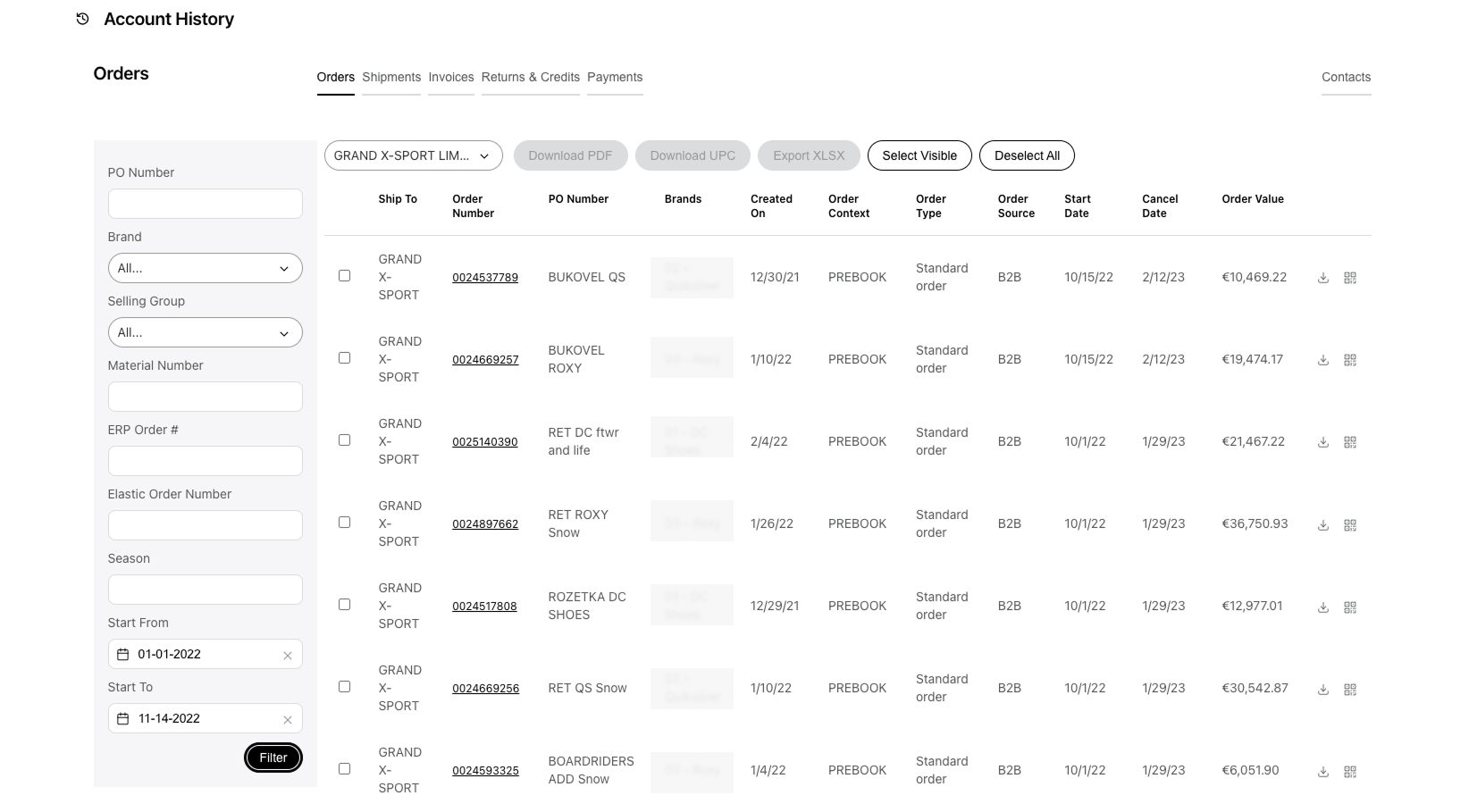Click QR code icon for RET QS Snow order

pyautogui.click(x=1349, y=689)
